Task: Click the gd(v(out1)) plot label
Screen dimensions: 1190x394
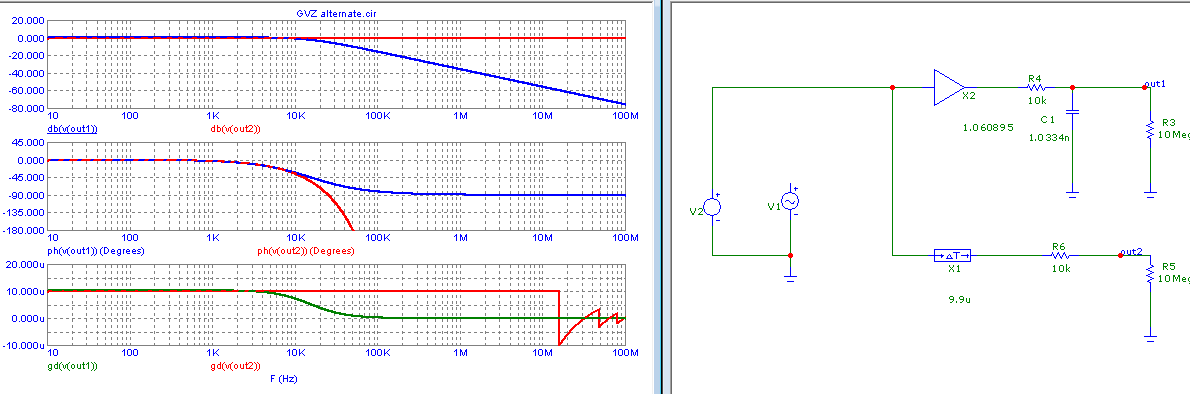Action: click(x=72, y=367)
